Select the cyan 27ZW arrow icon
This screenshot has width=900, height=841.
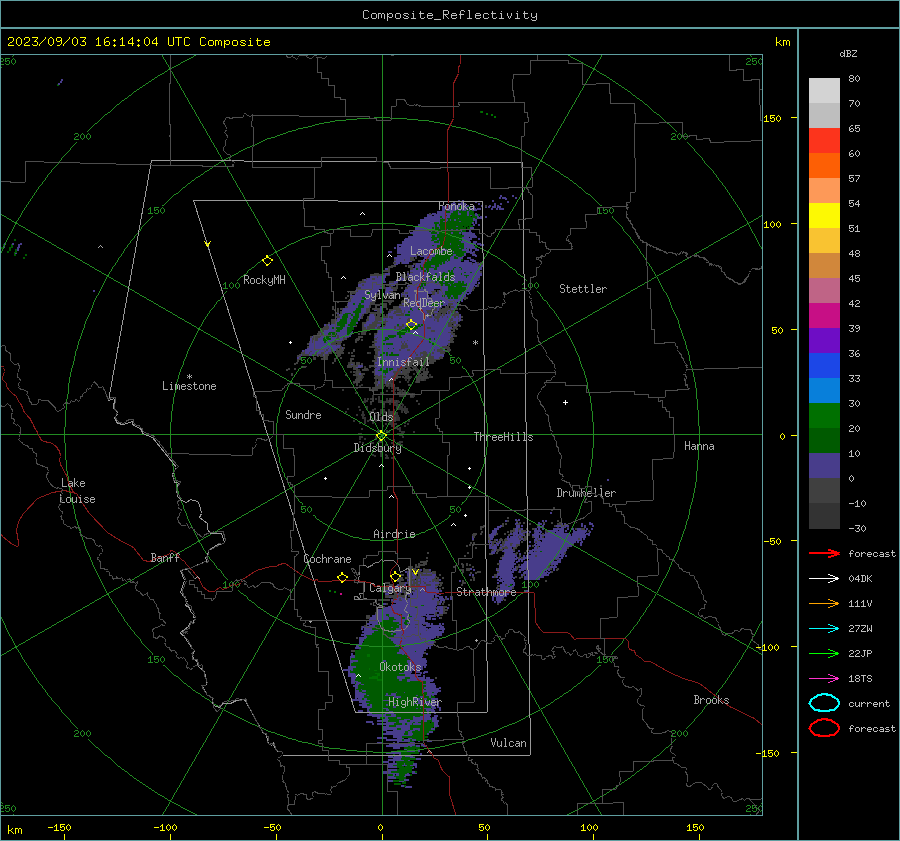click(824, 629)
